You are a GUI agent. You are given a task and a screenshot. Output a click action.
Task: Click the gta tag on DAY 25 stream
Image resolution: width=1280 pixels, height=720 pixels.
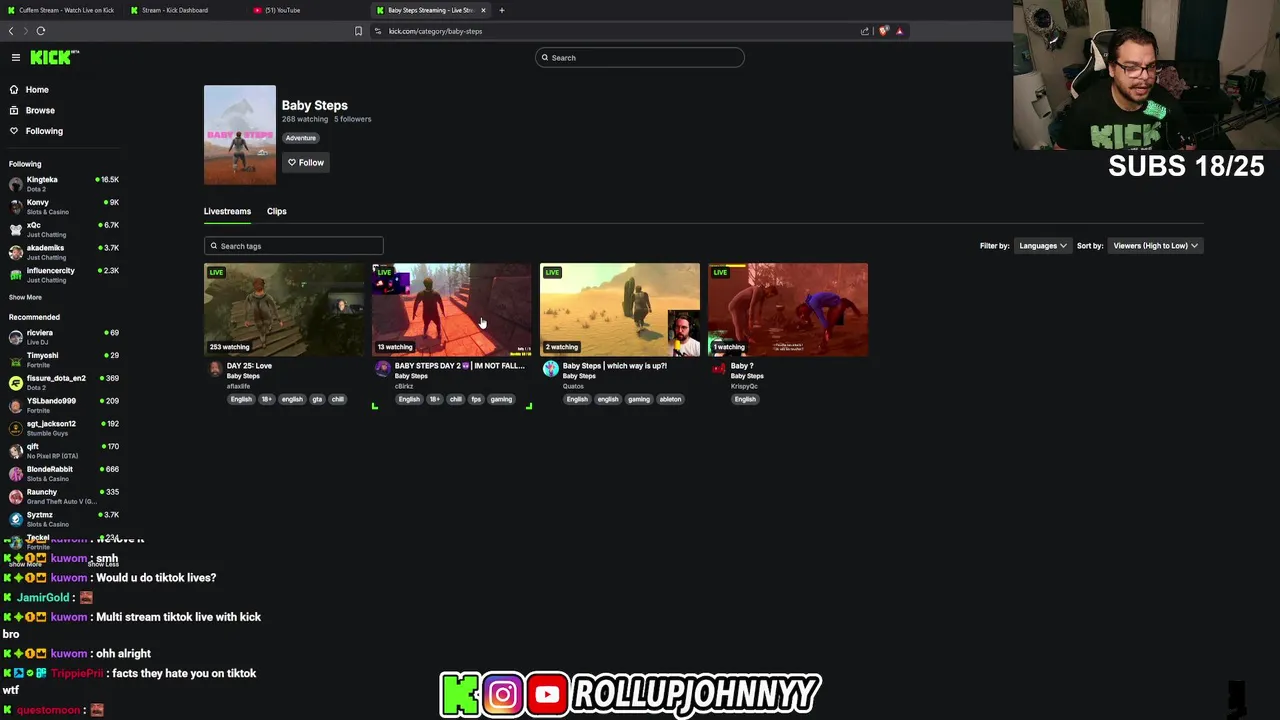pyautogui.click(x=317, y=400)
